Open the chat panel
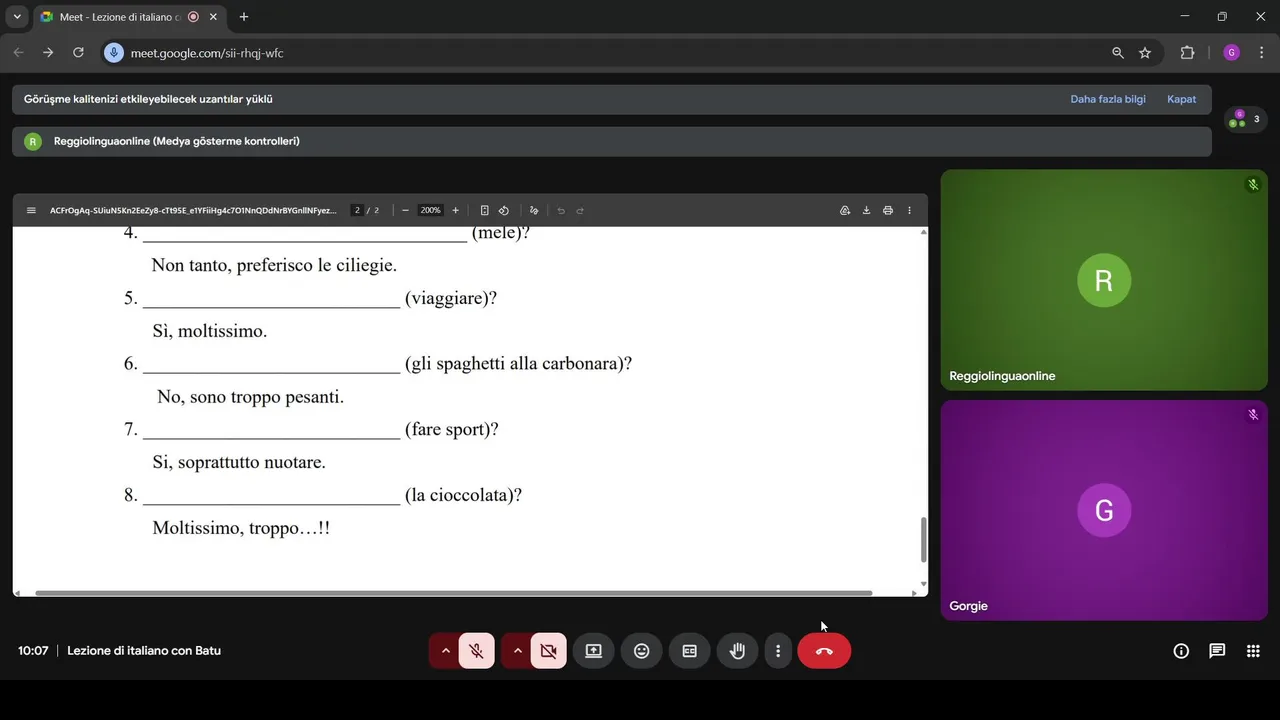Viewport: 1280px width, 720px height. [1217, 651]
